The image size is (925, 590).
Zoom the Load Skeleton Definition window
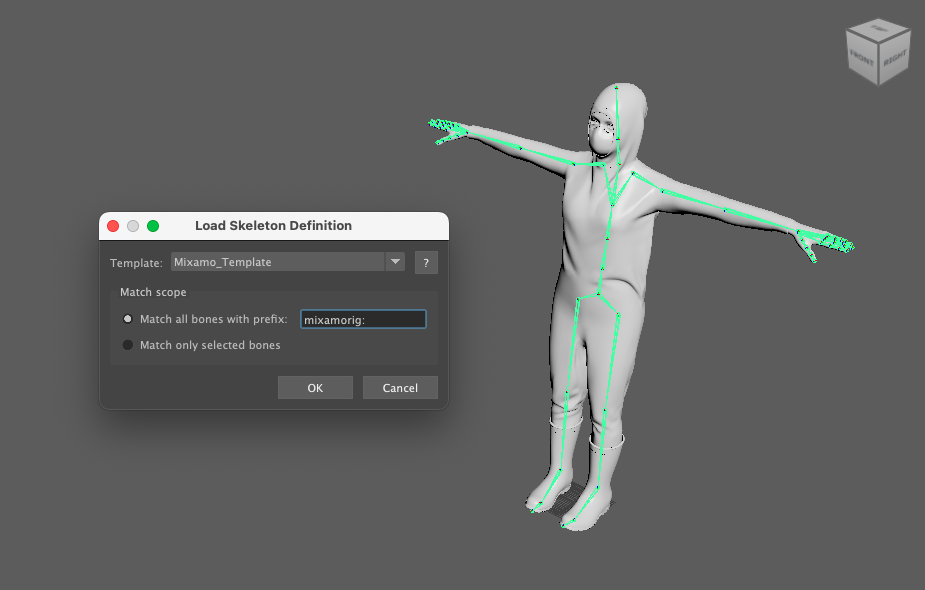coord(153,226)
